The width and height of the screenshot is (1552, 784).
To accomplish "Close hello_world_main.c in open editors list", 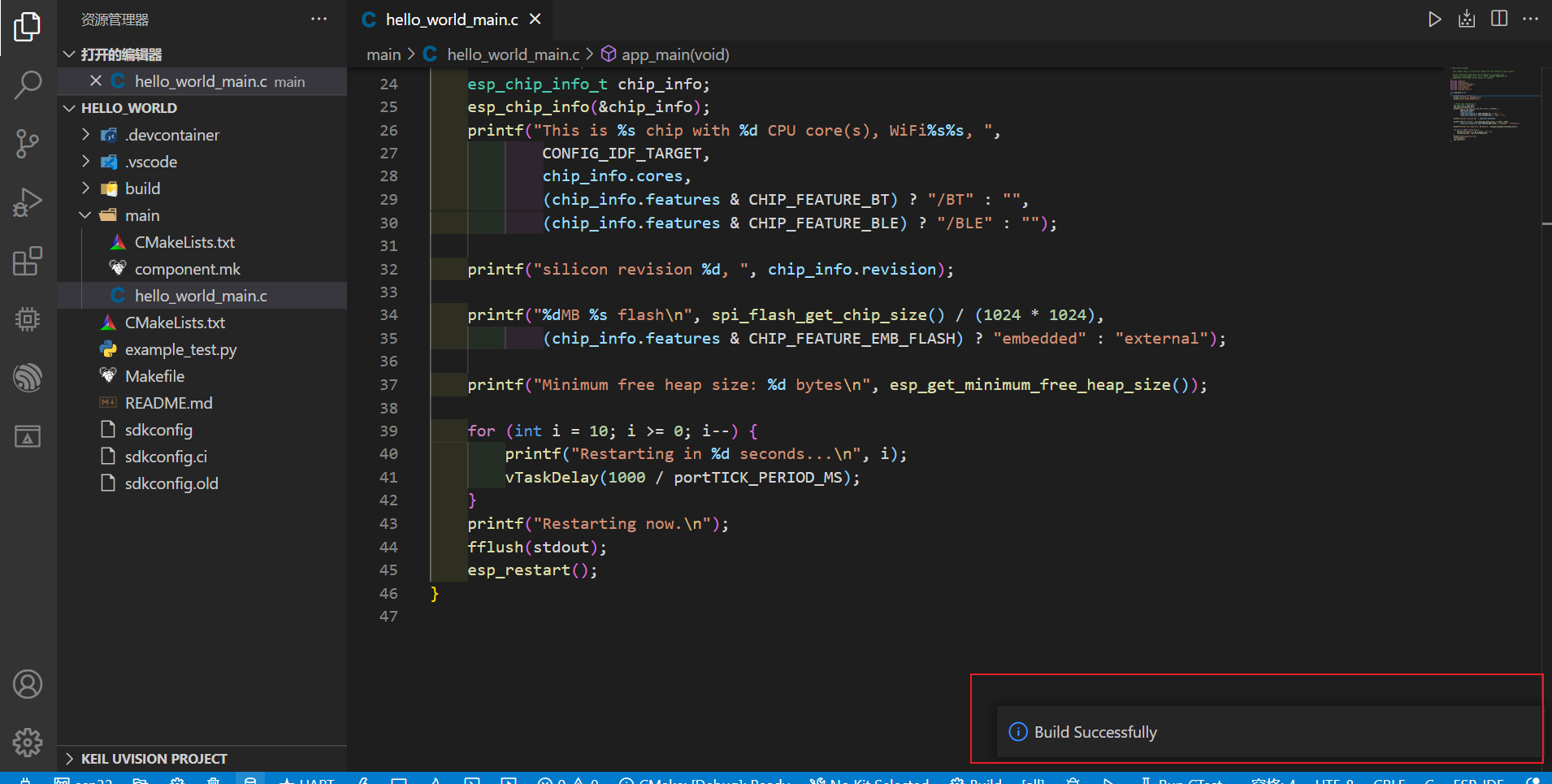I will pyautogui.click(x=96, y=80).
